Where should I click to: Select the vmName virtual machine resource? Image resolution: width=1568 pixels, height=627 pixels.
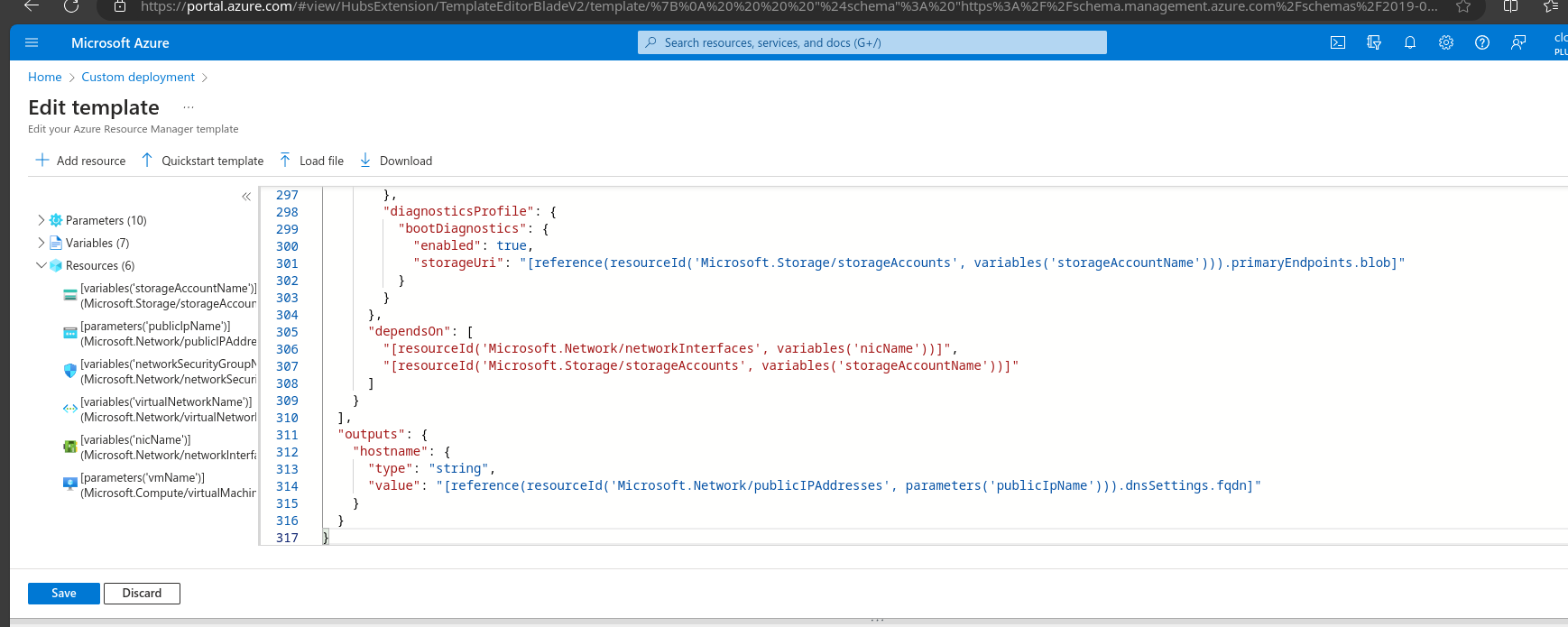(167, 485)
